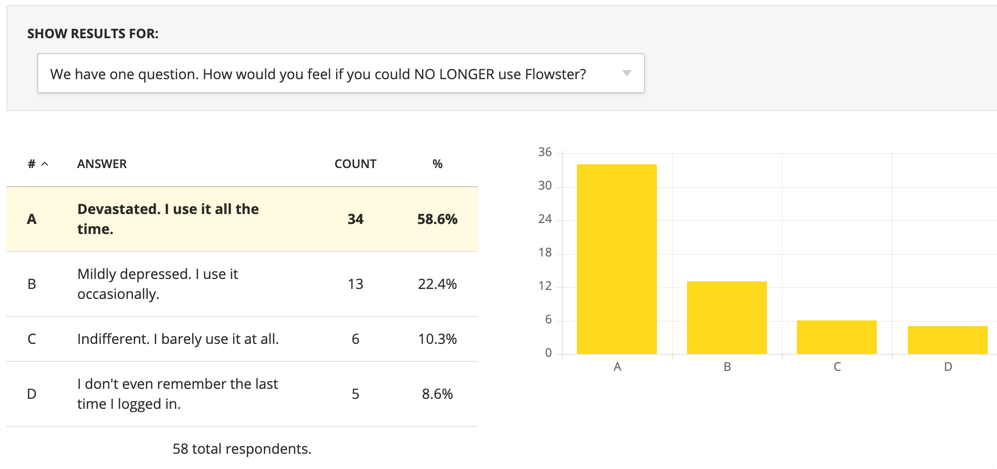
Task: Select the Indifferent answer row
Action: click(242, 339)
